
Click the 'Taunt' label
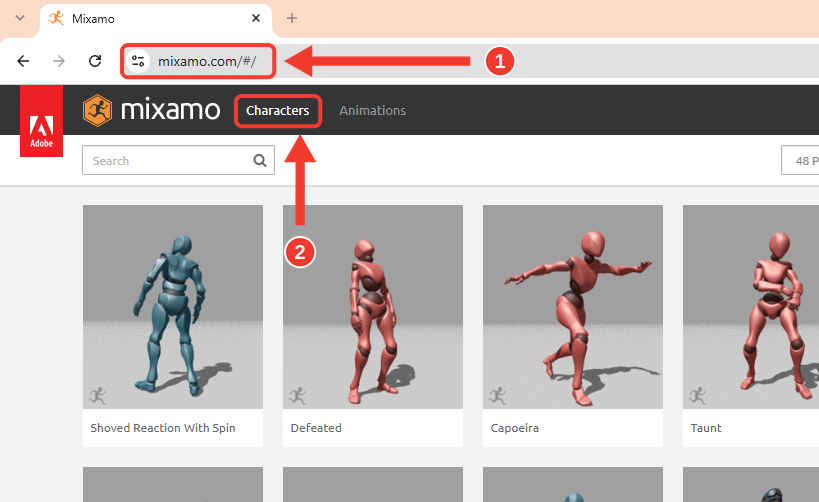pos(706,428)
